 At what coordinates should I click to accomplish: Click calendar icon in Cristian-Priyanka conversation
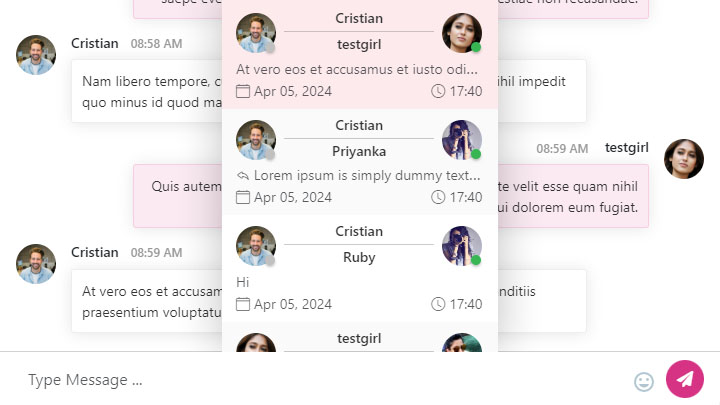[243, 197]
